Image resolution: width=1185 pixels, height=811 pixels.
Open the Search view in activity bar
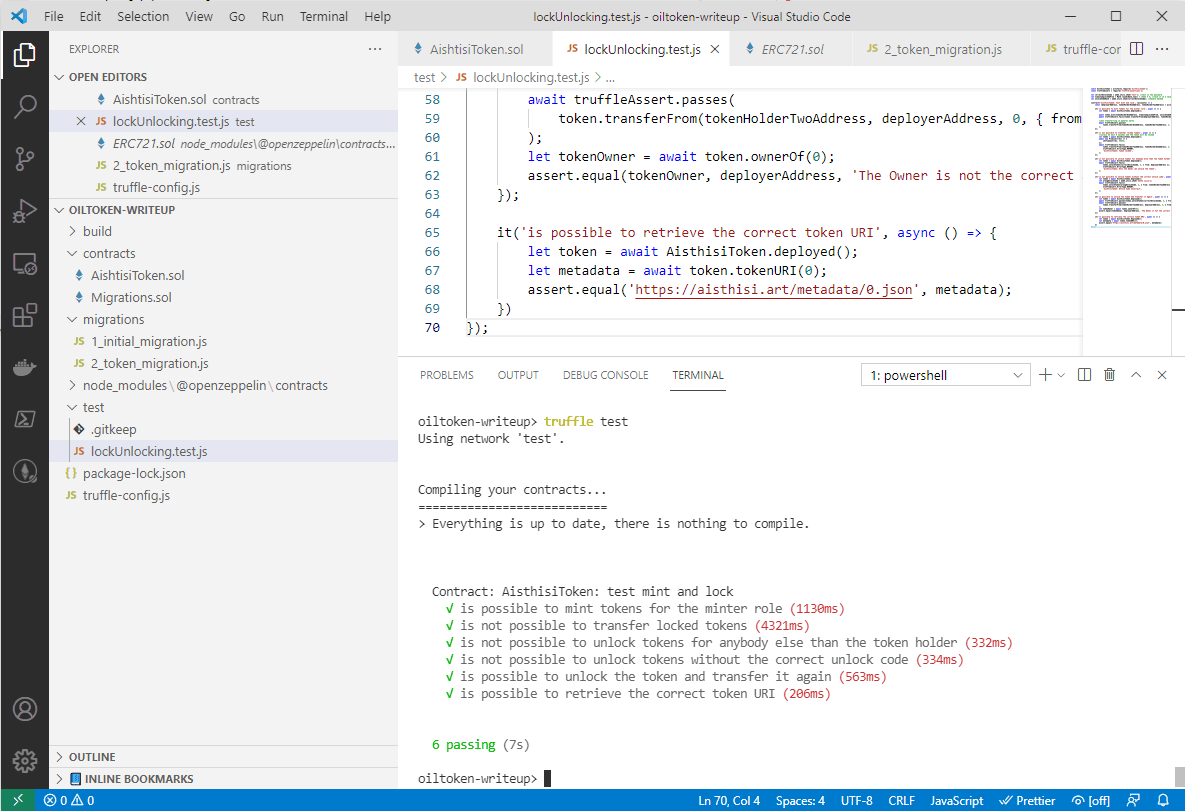[25, 107]
